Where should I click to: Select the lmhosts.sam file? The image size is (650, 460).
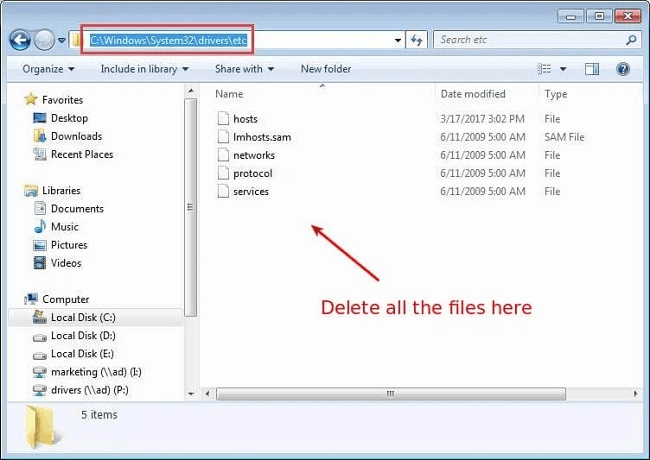pyautogui.click(x=261, y=137)
